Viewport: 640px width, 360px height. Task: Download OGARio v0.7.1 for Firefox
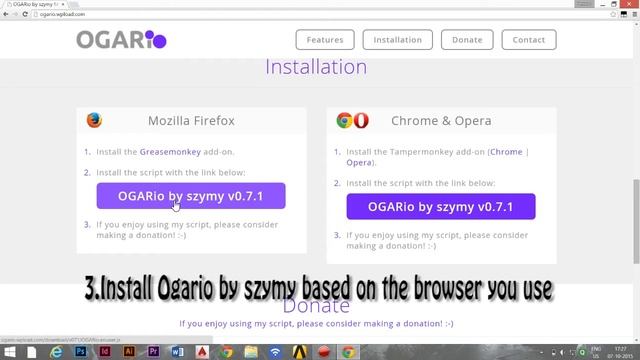[x=191, y=196]
